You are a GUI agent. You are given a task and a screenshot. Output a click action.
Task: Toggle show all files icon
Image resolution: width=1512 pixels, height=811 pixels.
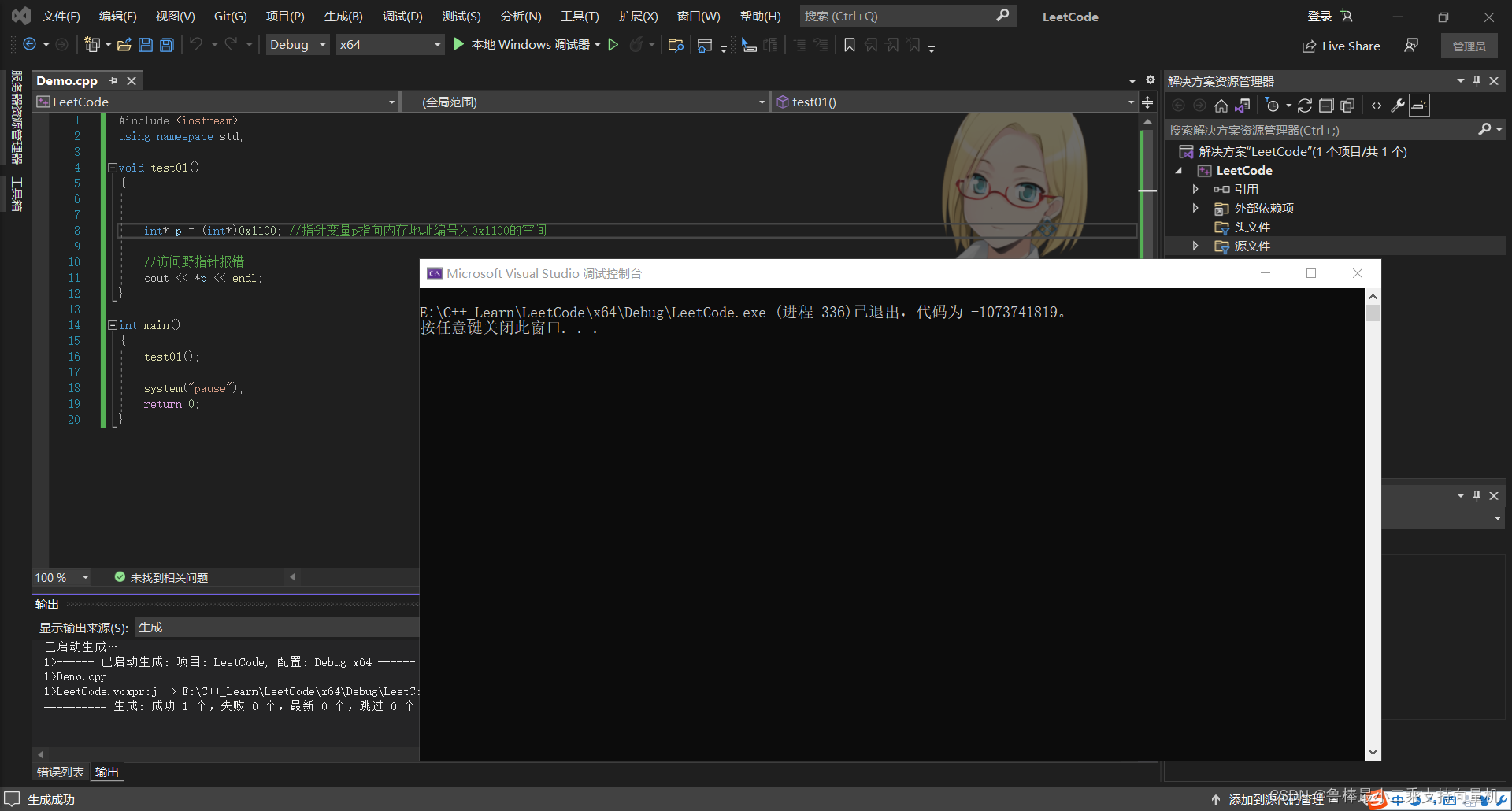(1347, 106)
